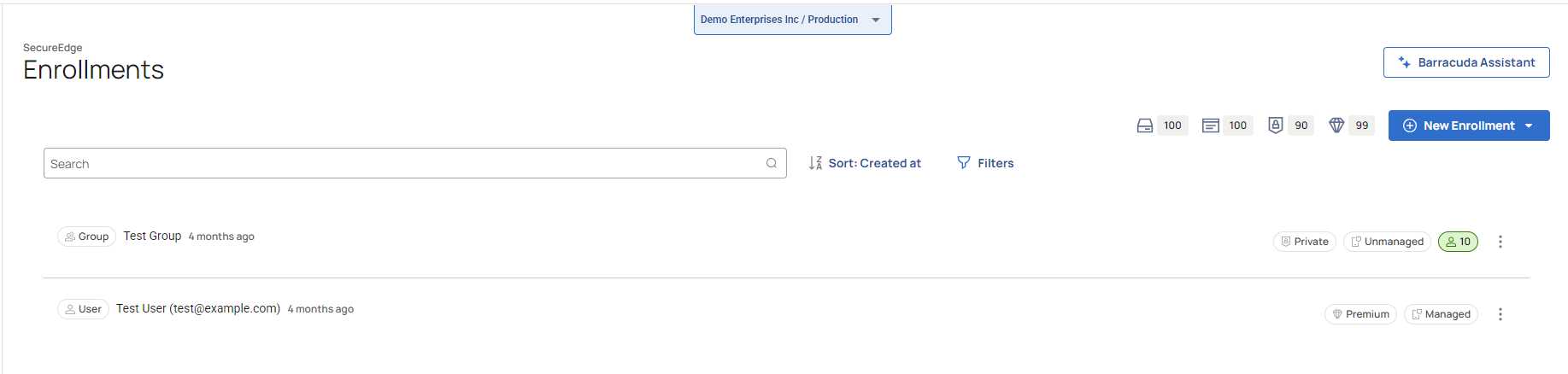Image resolution: width=1568 pixels, height=374 pixels.
Task: Open the New Enrollment dropdown arrow
Action: coord(1529,126)
